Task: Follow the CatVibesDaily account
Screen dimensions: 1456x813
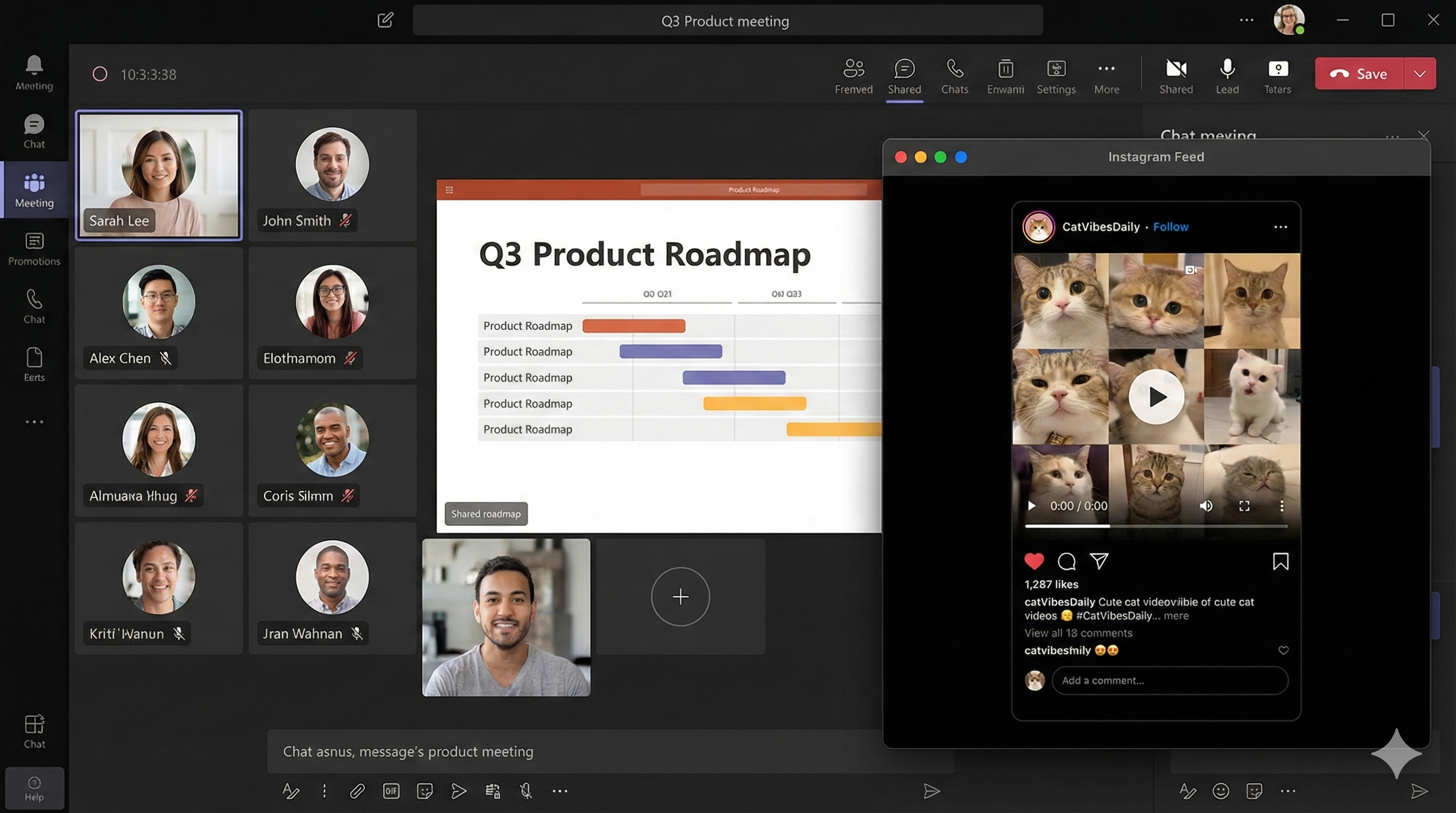Action: click(x=1170, y=226)
